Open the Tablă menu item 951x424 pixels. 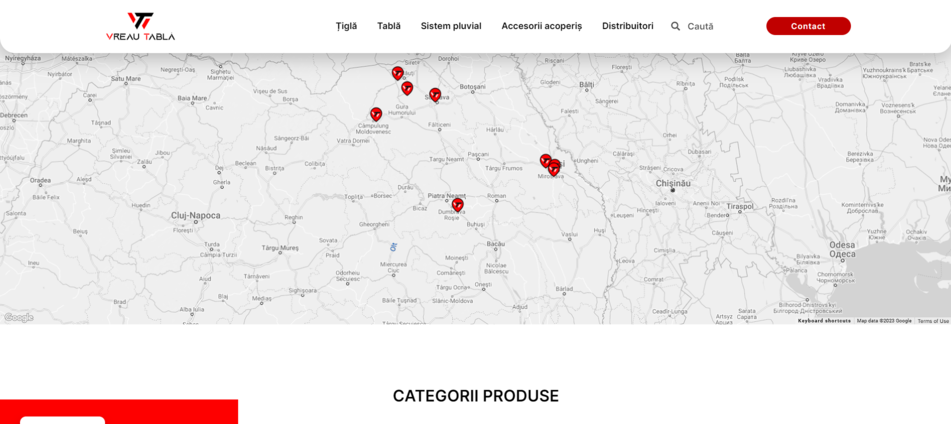[388, 26]
